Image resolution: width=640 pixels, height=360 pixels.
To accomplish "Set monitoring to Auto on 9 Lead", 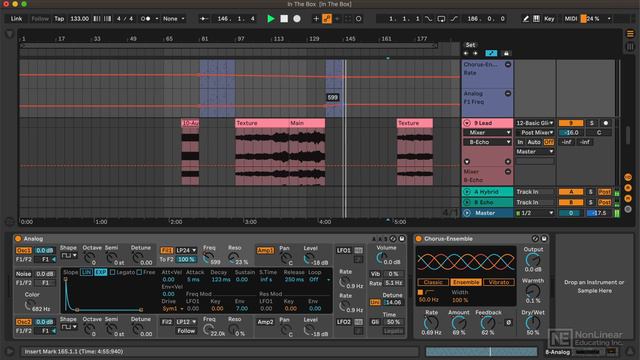I will (x=534, y=142).
